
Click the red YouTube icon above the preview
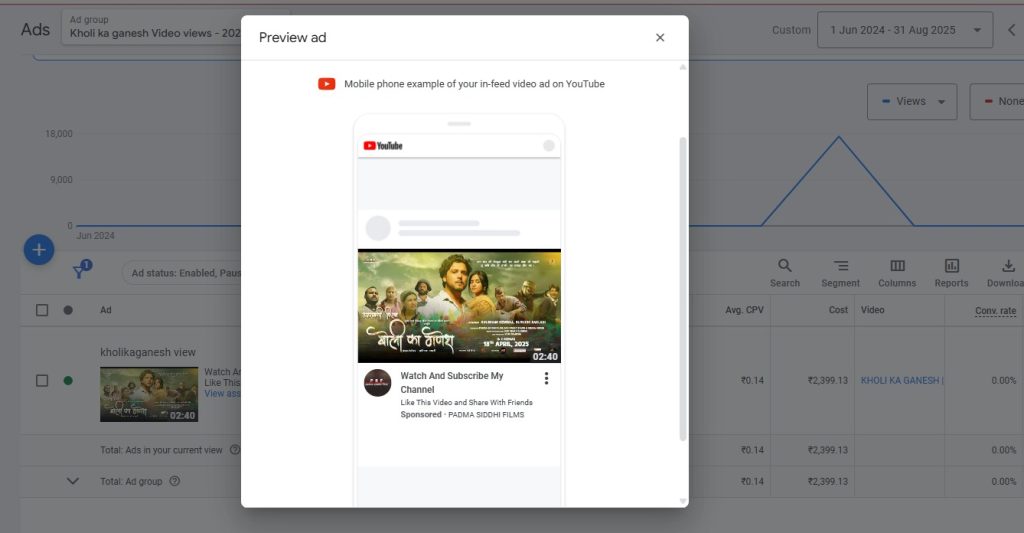pyautogui.click(x=327, y=84)
